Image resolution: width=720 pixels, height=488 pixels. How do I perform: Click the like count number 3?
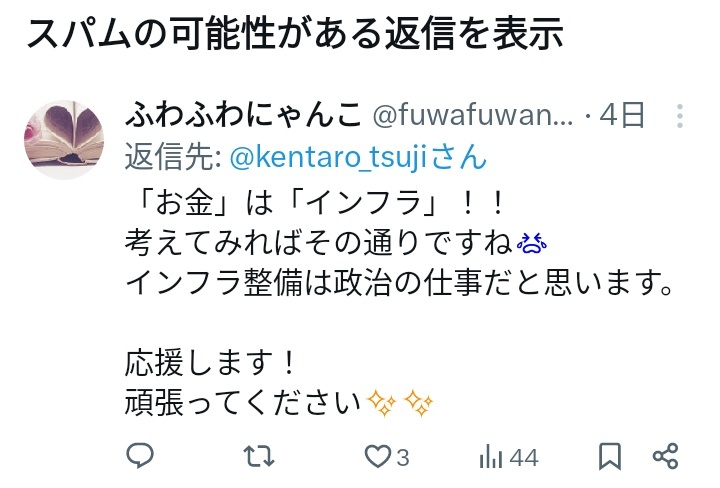click(403, 458)
